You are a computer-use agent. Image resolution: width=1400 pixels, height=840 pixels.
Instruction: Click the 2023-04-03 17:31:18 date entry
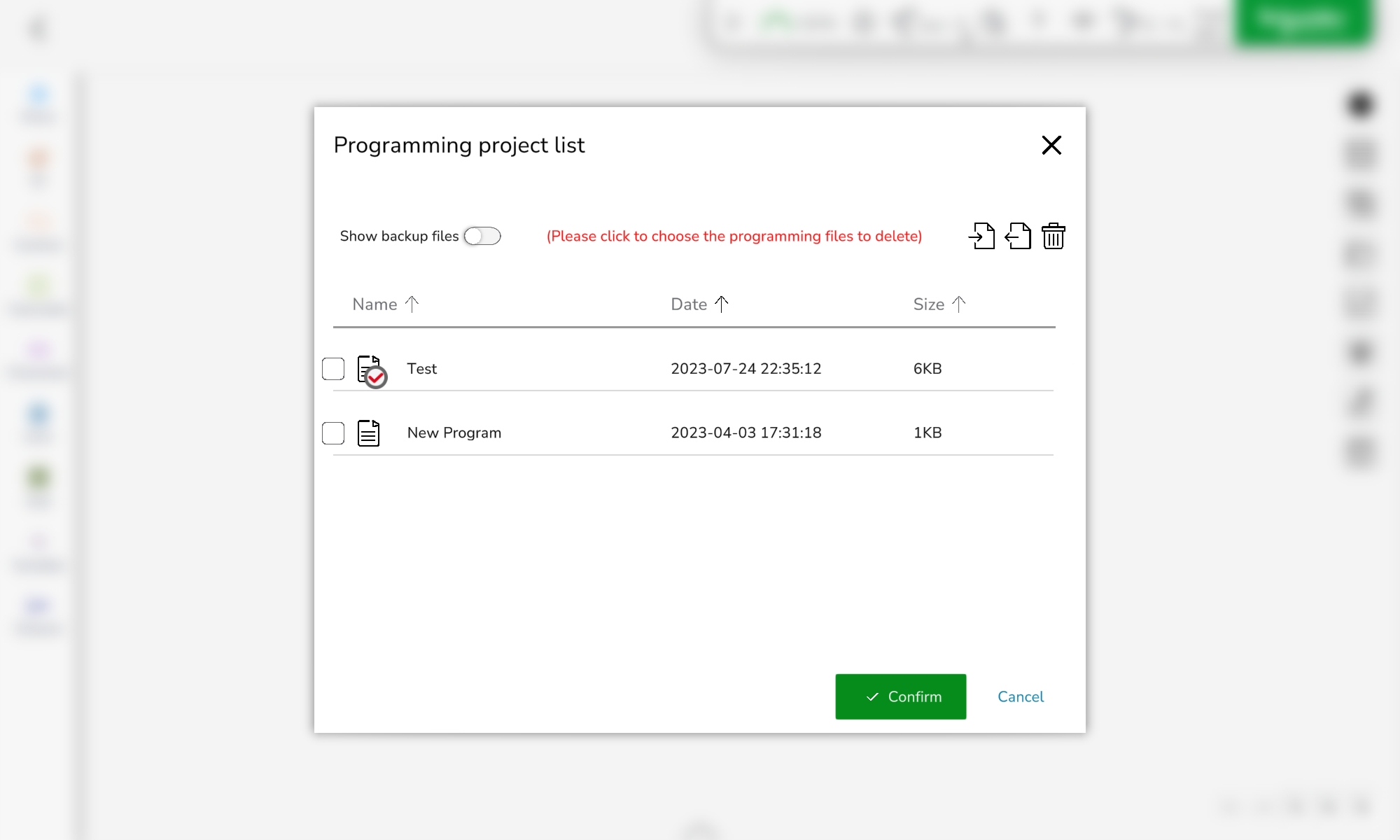pos(745,433)
